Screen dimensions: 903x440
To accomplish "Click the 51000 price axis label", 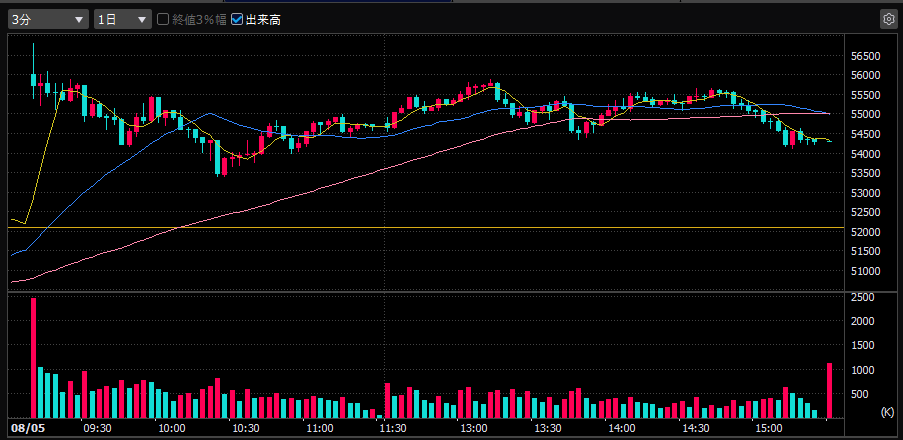I will pos(865,271).
